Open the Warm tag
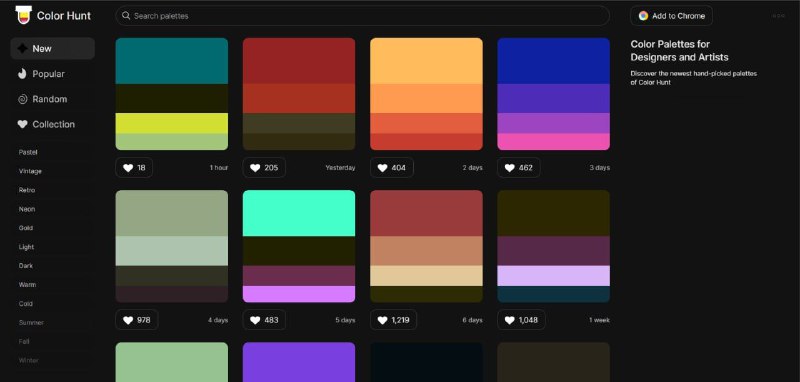 pyautogui.click(x=28, y=285)
